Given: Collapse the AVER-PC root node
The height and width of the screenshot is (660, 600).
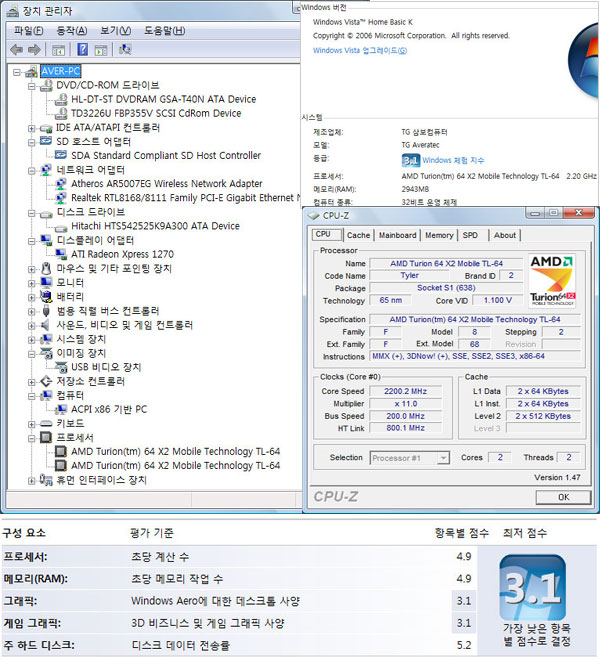Looking at the screenshot, I should click(16, 72).
